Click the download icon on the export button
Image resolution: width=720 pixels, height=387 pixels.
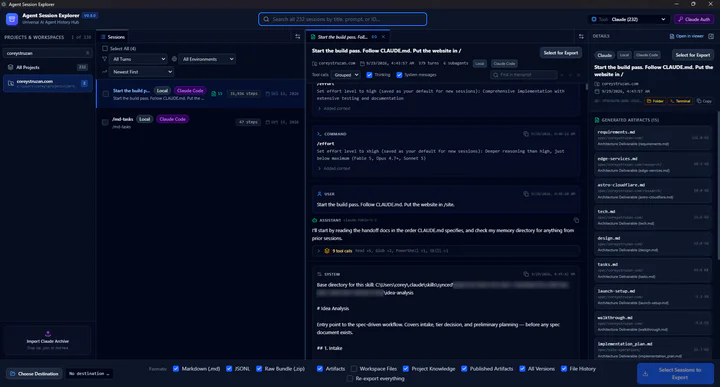point(645,374)
